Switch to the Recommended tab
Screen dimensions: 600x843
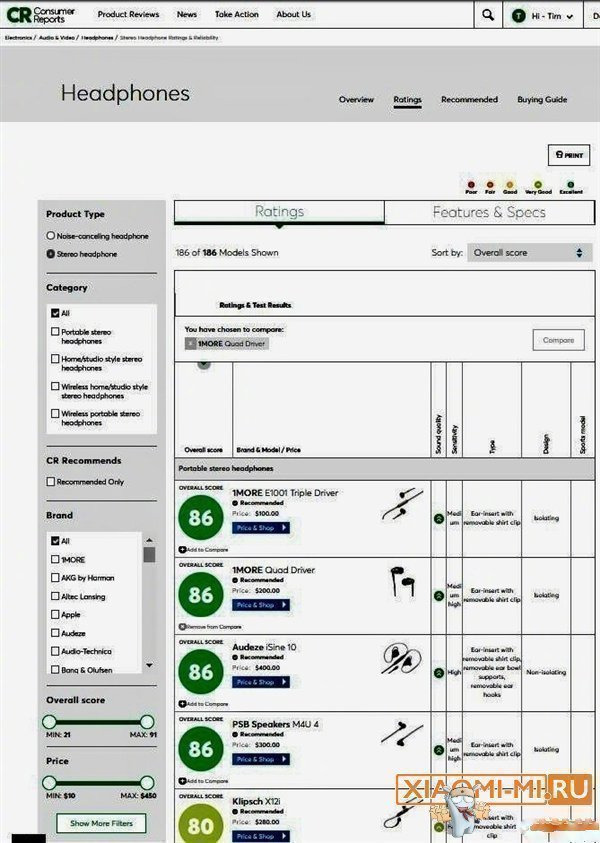click(x=469, y=99)
